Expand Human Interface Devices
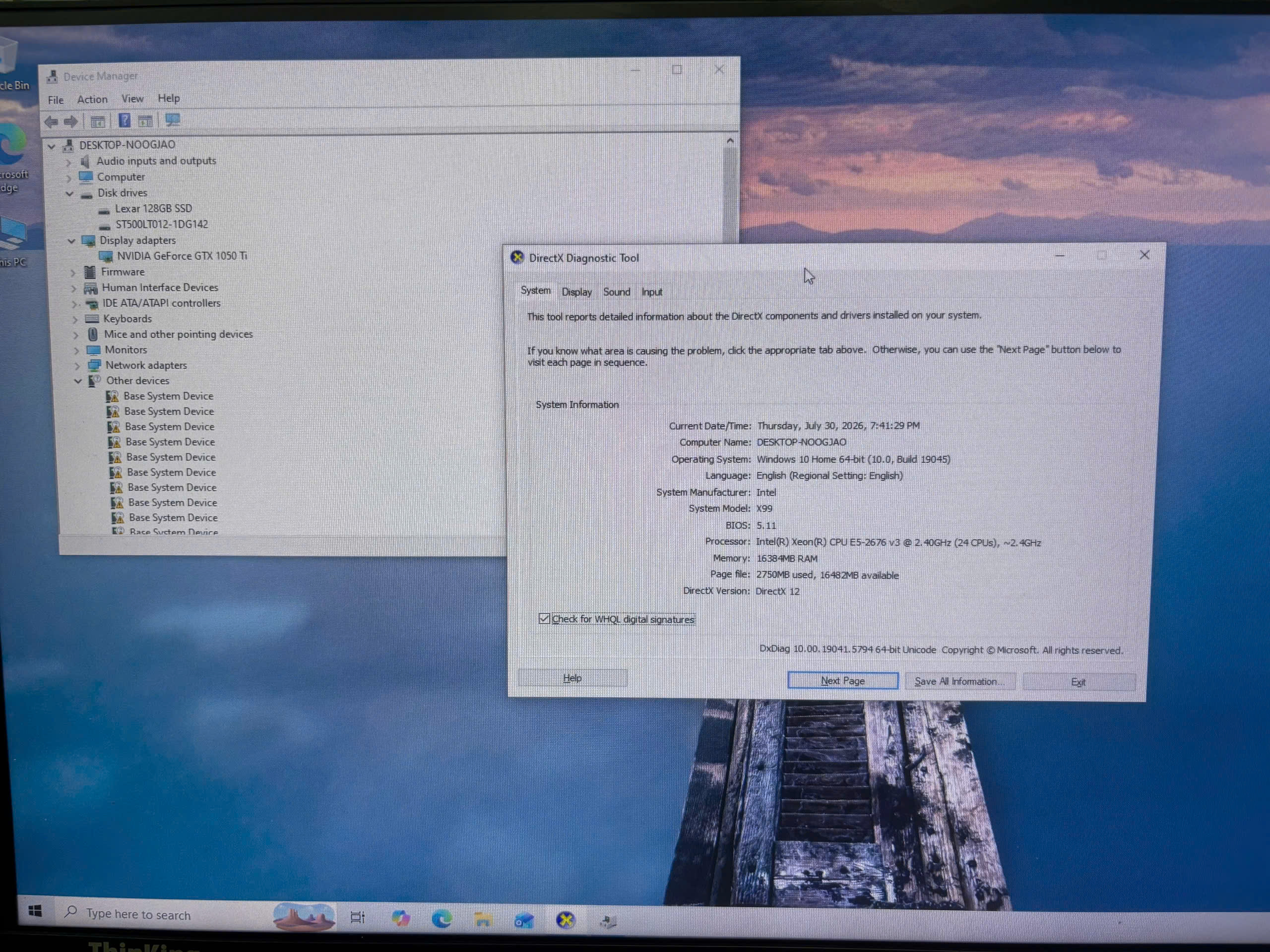Viewport: 1270px width, 952px height. 73,288
